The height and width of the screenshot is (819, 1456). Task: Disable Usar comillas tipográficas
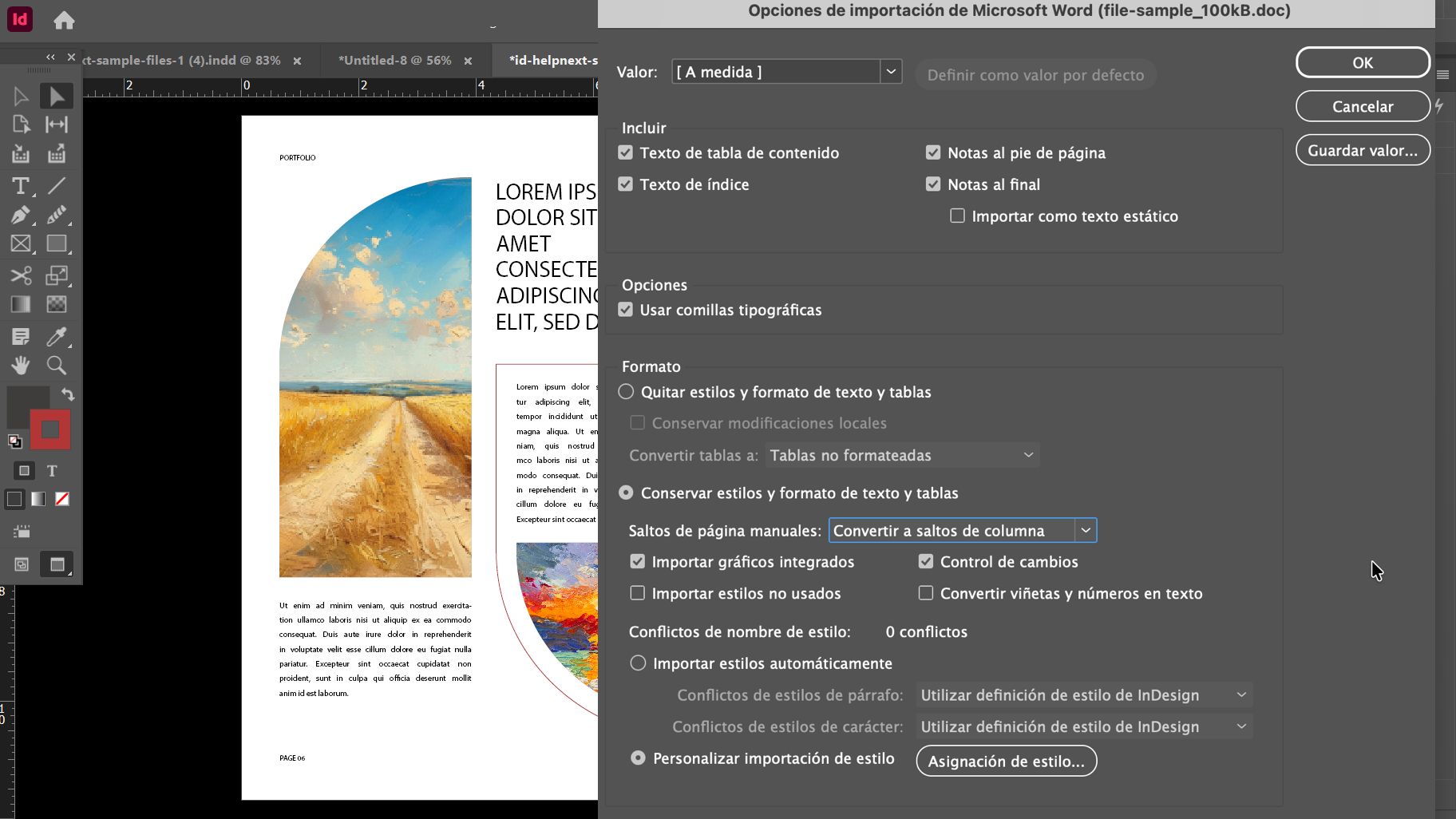pyautogui.click(x=626, y=310)
